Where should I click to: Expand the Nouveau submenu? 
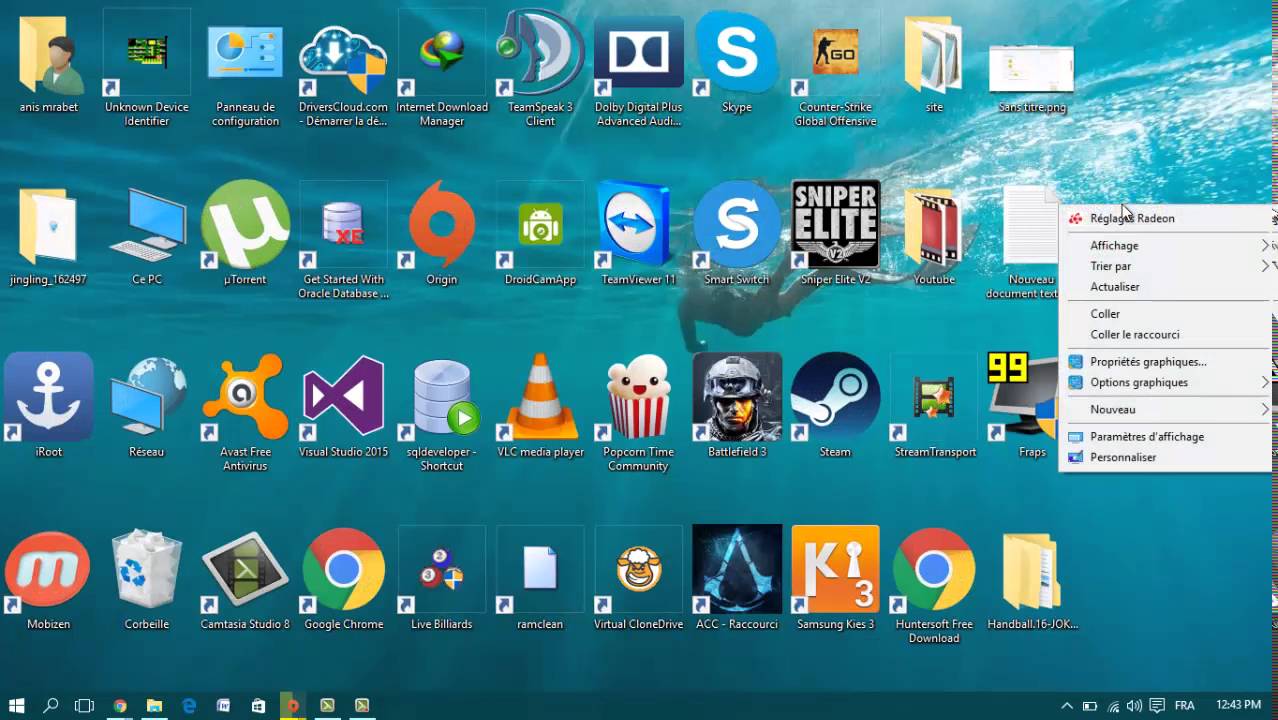pos(1166,410)
